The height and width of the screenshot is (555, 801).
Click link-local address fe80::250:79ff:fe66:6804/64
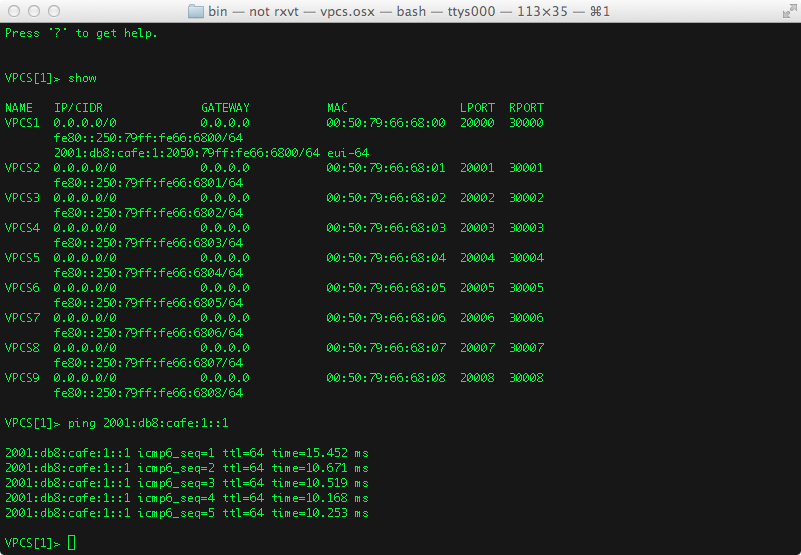[x=148, y=273]
